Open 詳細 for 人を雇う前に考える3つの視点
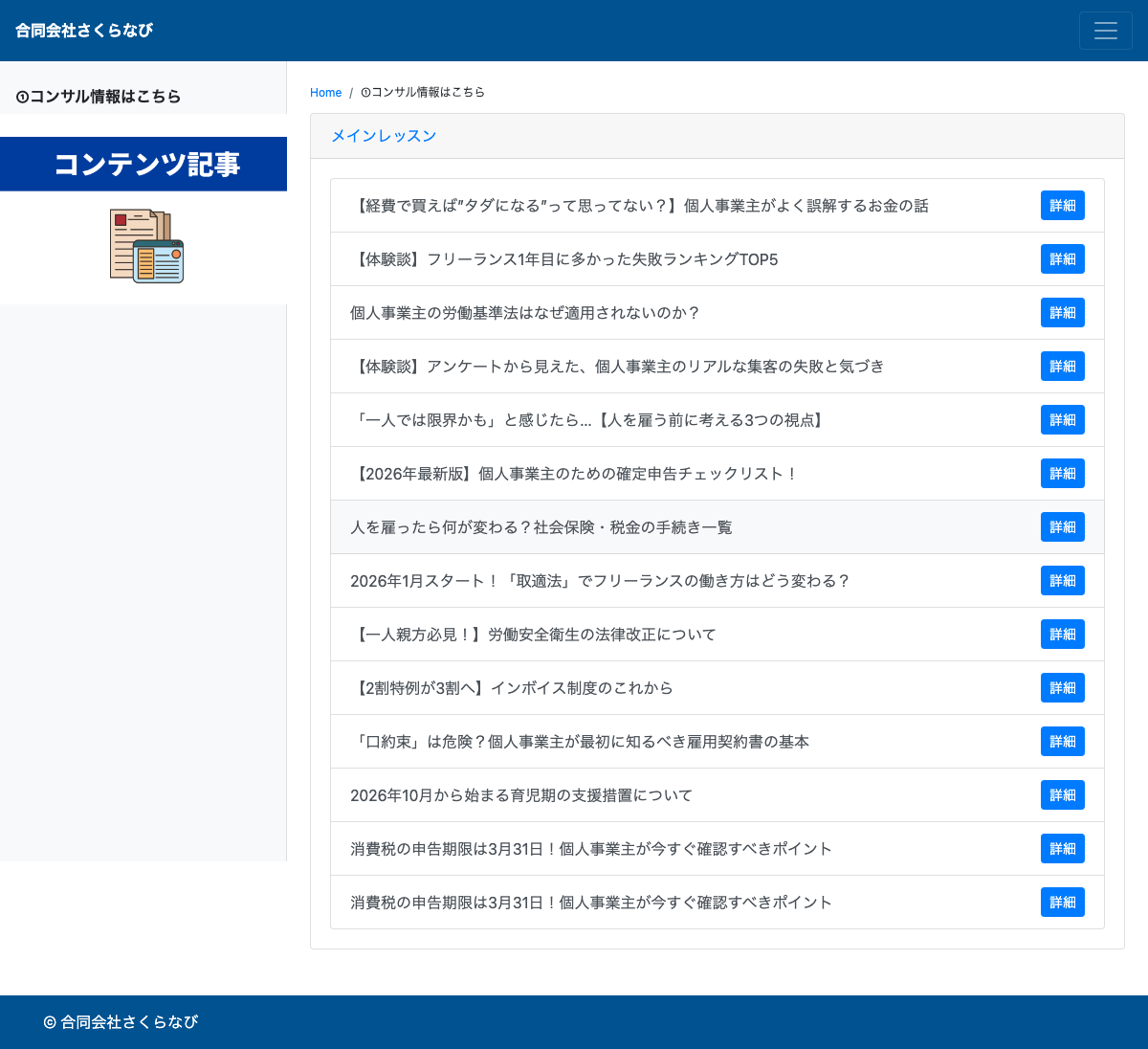Viewport: 1148px width, 1049px height. (x=1062, y=419)
